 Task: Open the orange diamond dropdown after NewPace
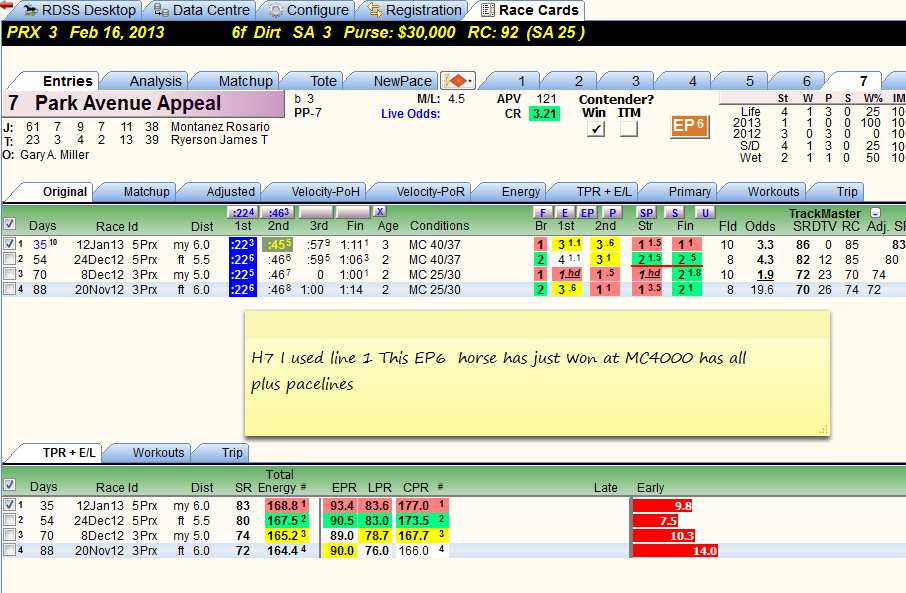pos(458,80)
